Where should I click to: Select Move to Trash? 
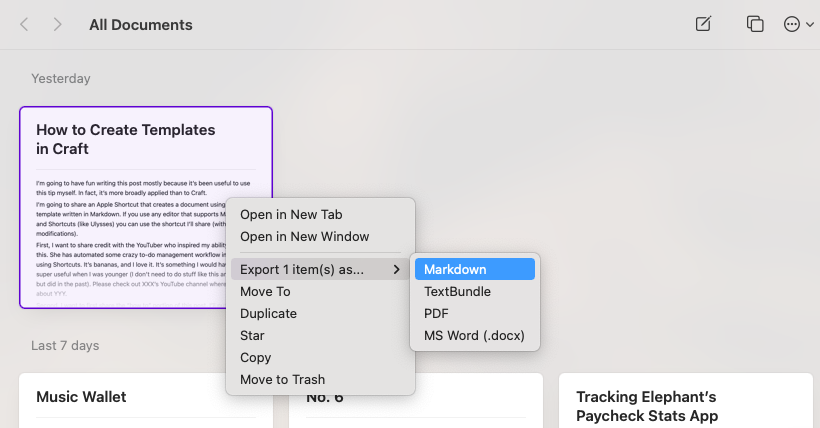[320, 379]
